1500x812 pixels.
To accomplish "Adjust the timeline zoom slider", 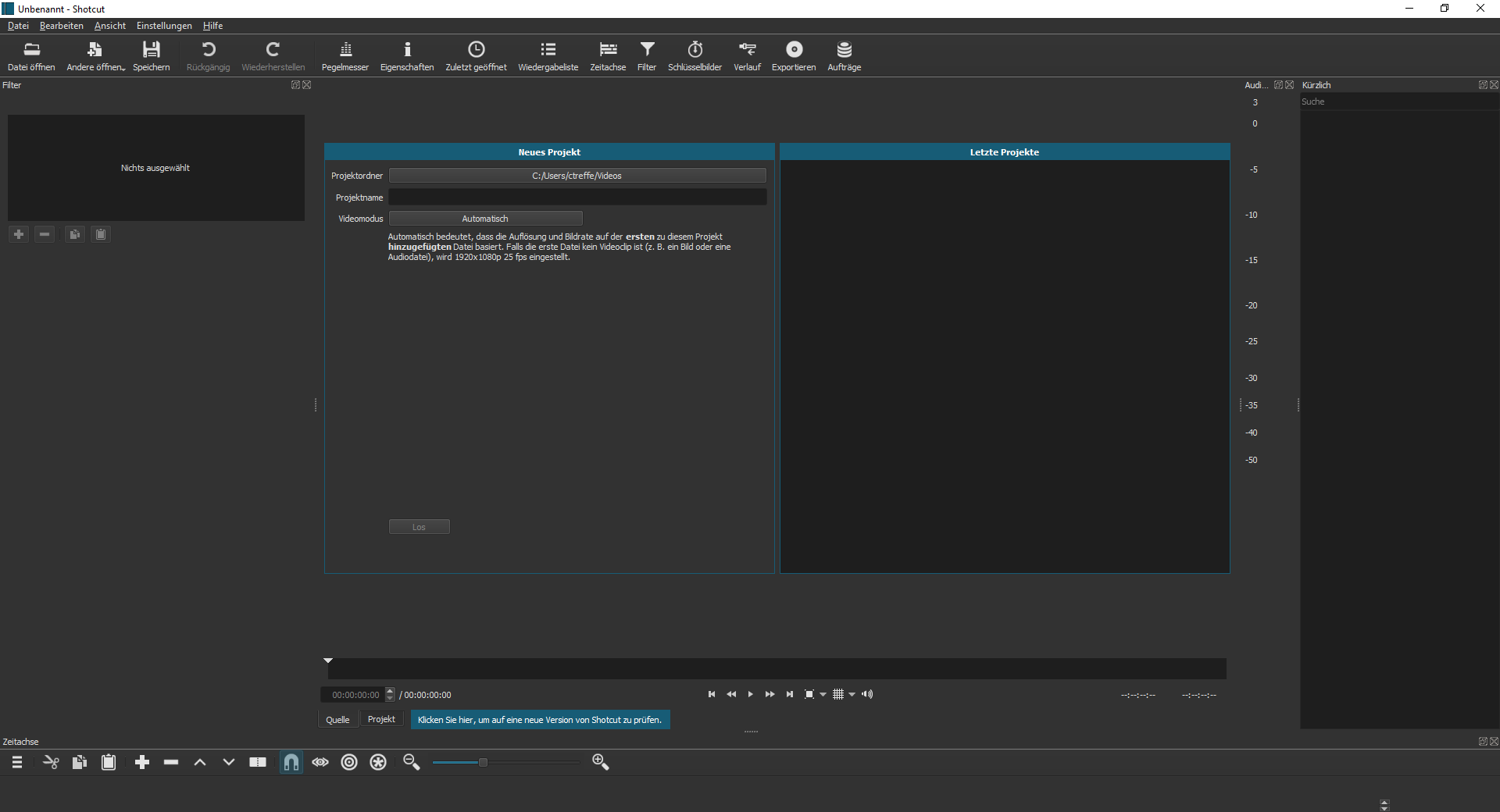I will (x=506, y=762).
